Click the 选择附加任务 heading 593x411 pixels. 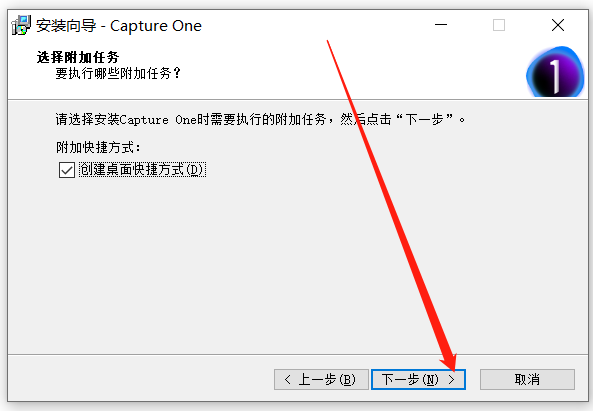click(x=78, y=57)
